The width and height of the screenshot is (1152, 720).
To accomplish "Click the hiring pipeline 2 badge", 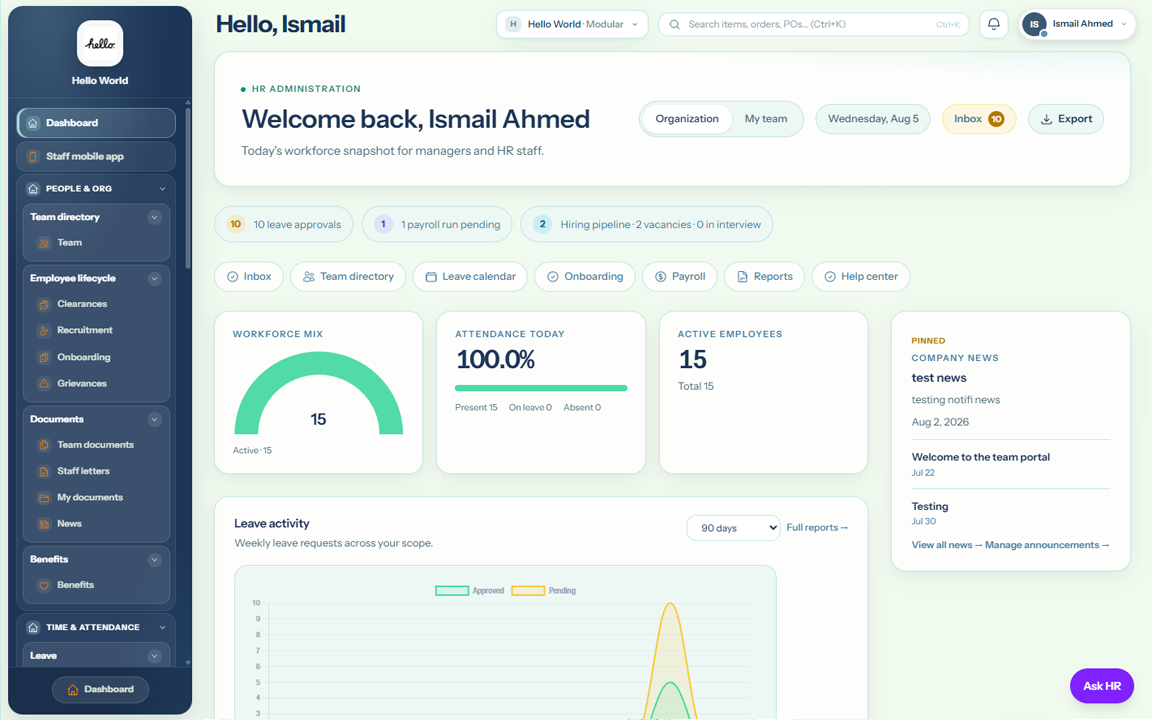I will point(542,224).
